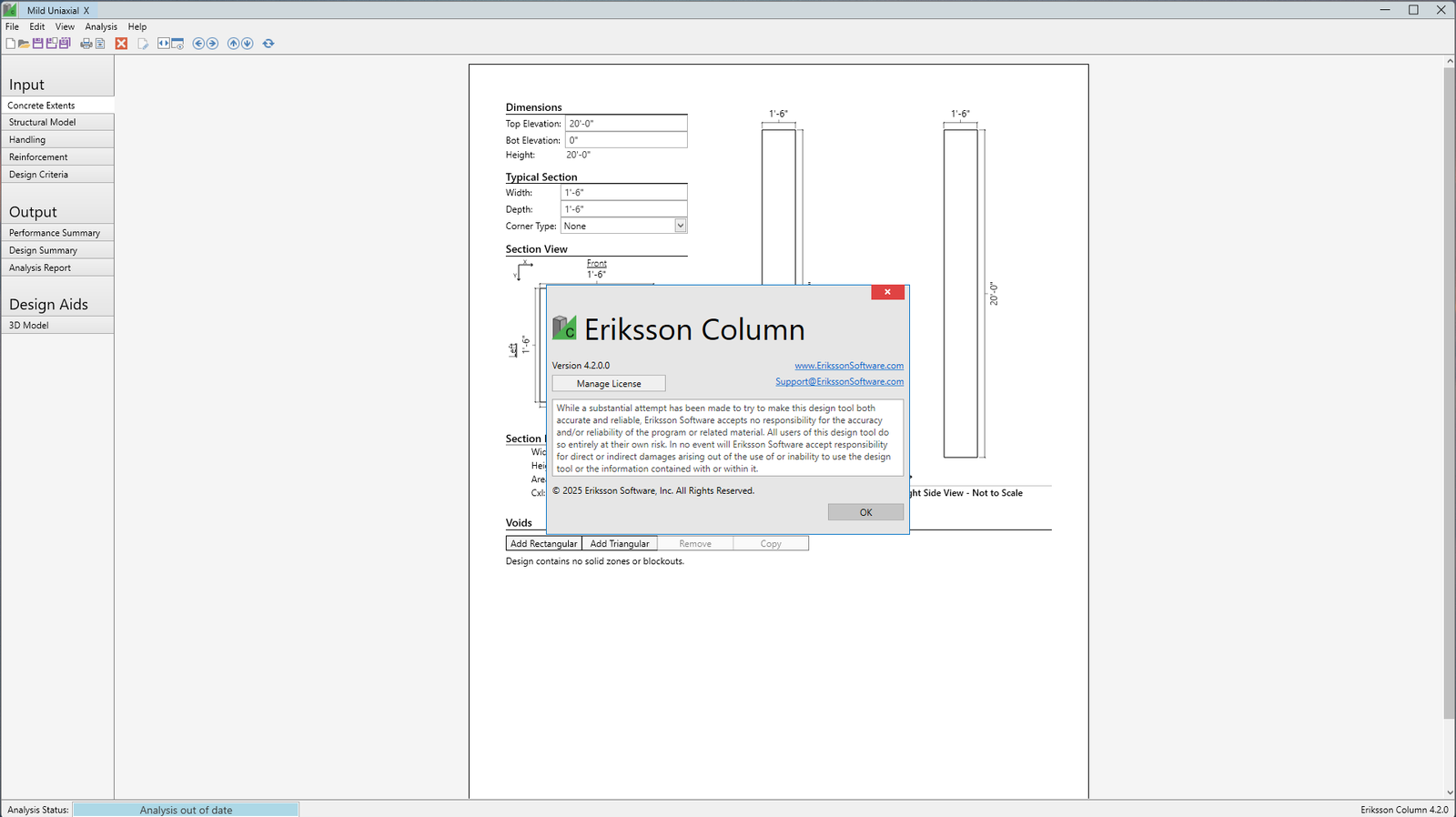The height and width of the screenshot is (817, 1456).
Task: Click the Top Elevation input field
Action: (x=626, y=123)
